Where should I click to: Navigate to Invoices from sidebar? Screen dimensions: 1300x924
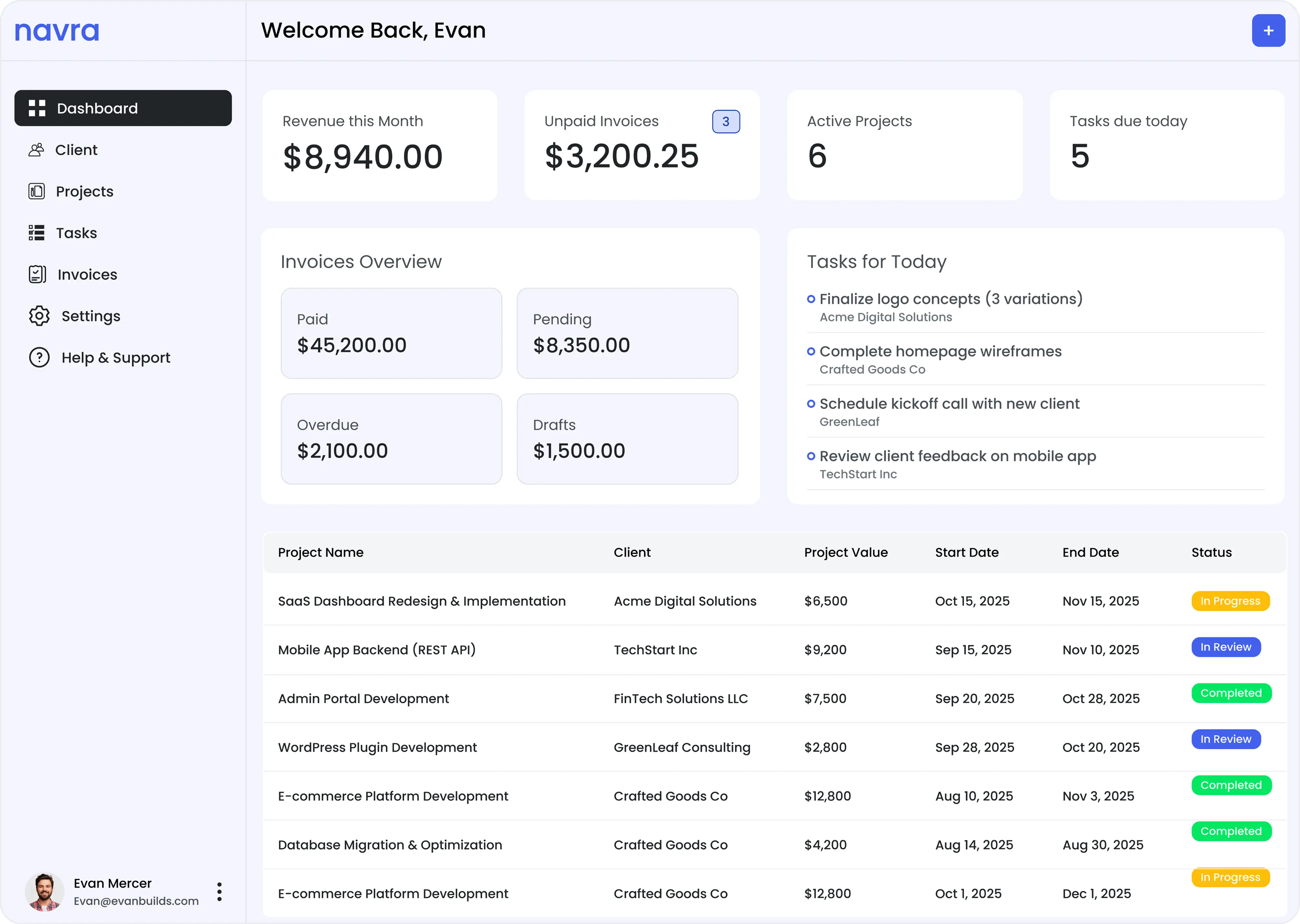click(x=87, y=274)
